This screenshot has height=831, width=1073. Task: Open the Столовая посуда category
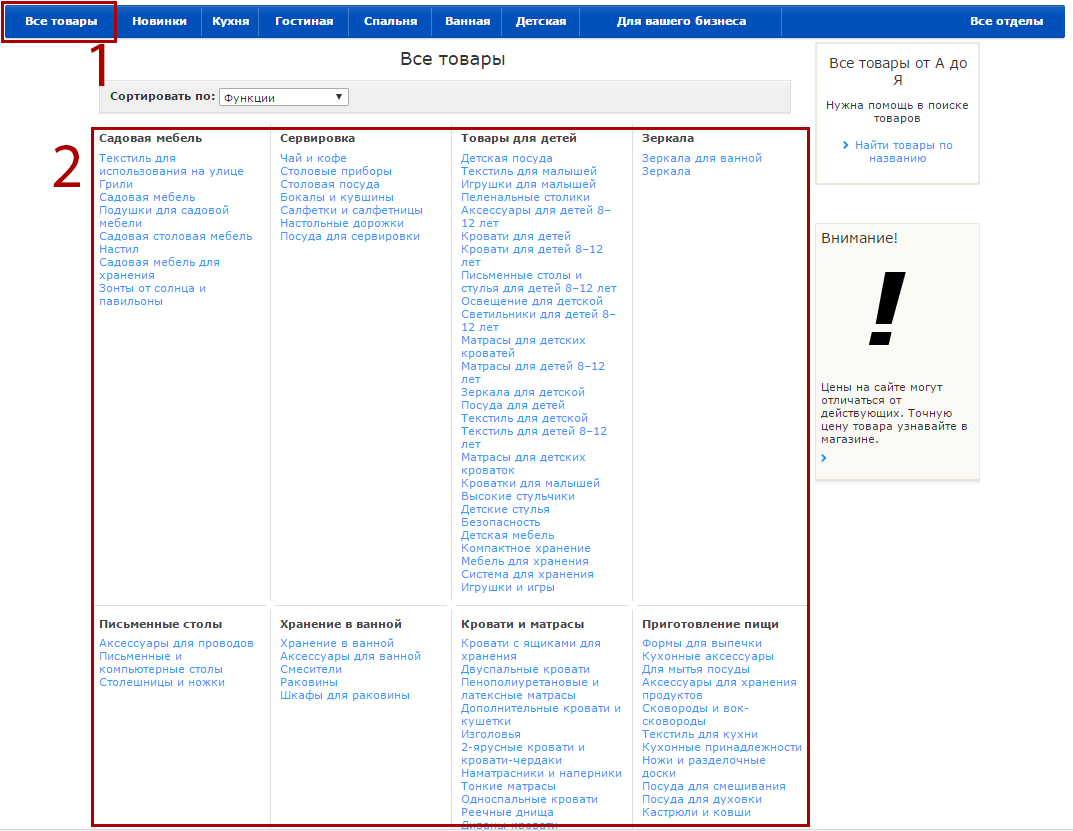point(330,184)
